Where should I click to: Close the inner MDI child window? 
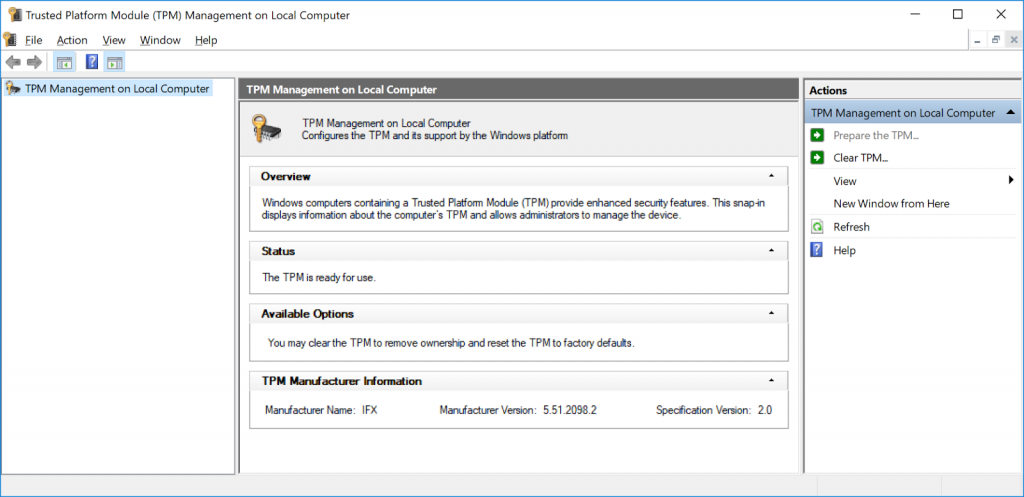[x=1014, y=40]
